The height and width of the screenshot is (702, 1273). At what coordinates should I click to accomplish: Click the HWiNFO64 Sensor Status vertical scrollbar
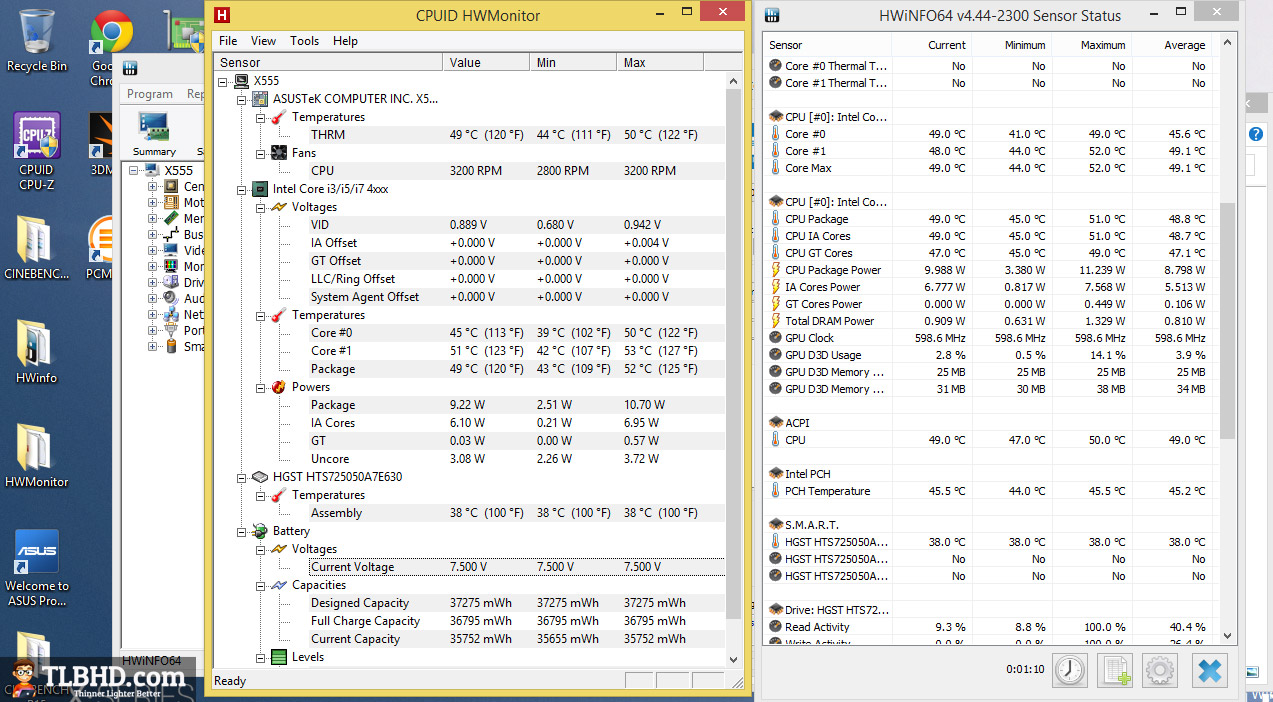click(x=1227, y=340)
